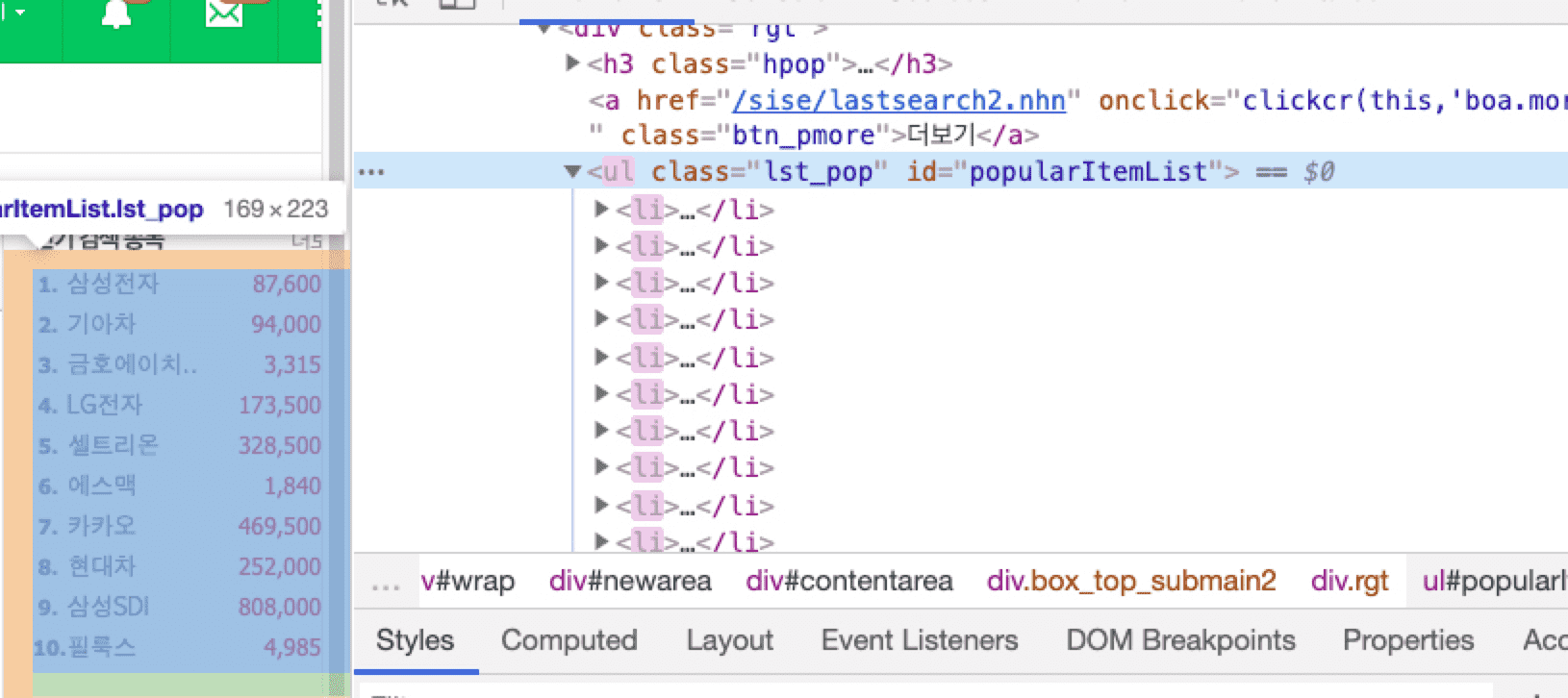Select the price 252,000

coord(280,566)
